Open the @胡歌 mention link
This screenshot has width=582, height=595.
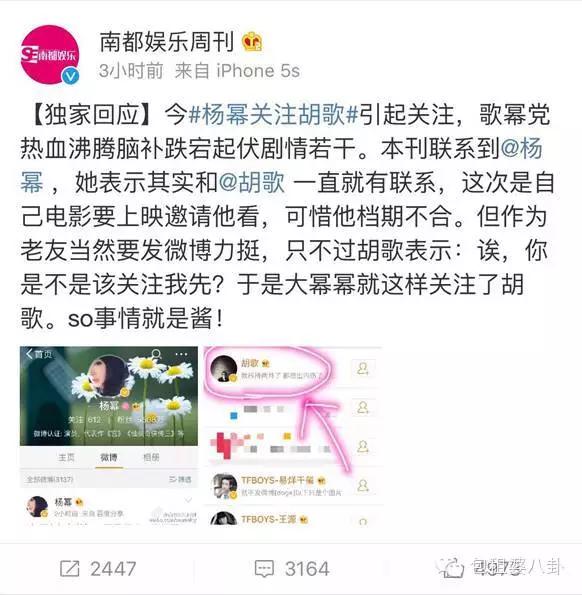click(x=252, y=182)
